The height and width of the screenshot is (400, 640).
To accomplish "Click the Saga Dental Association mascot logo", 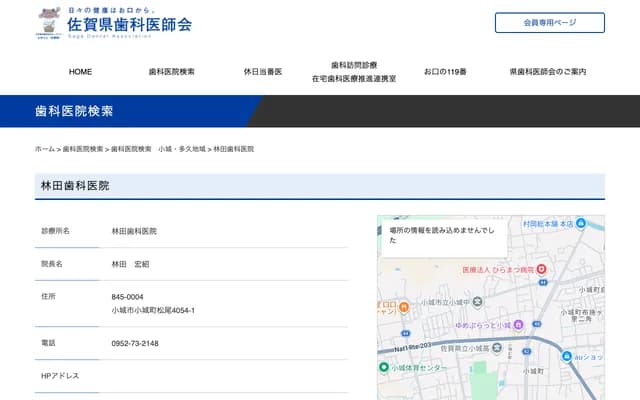I will [x=47, y=22].
